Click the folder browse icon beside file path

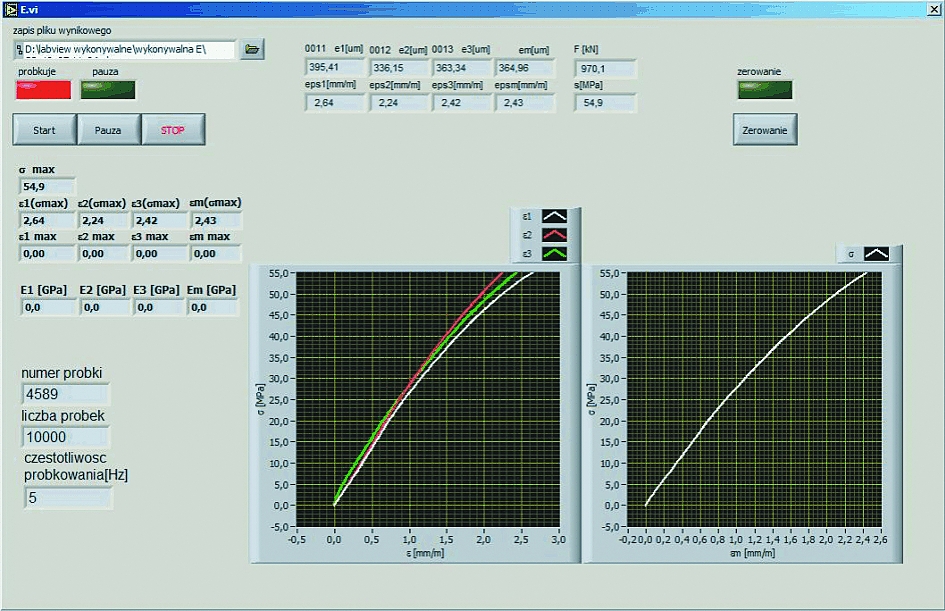pyautogui.click(x=252, y=48)
